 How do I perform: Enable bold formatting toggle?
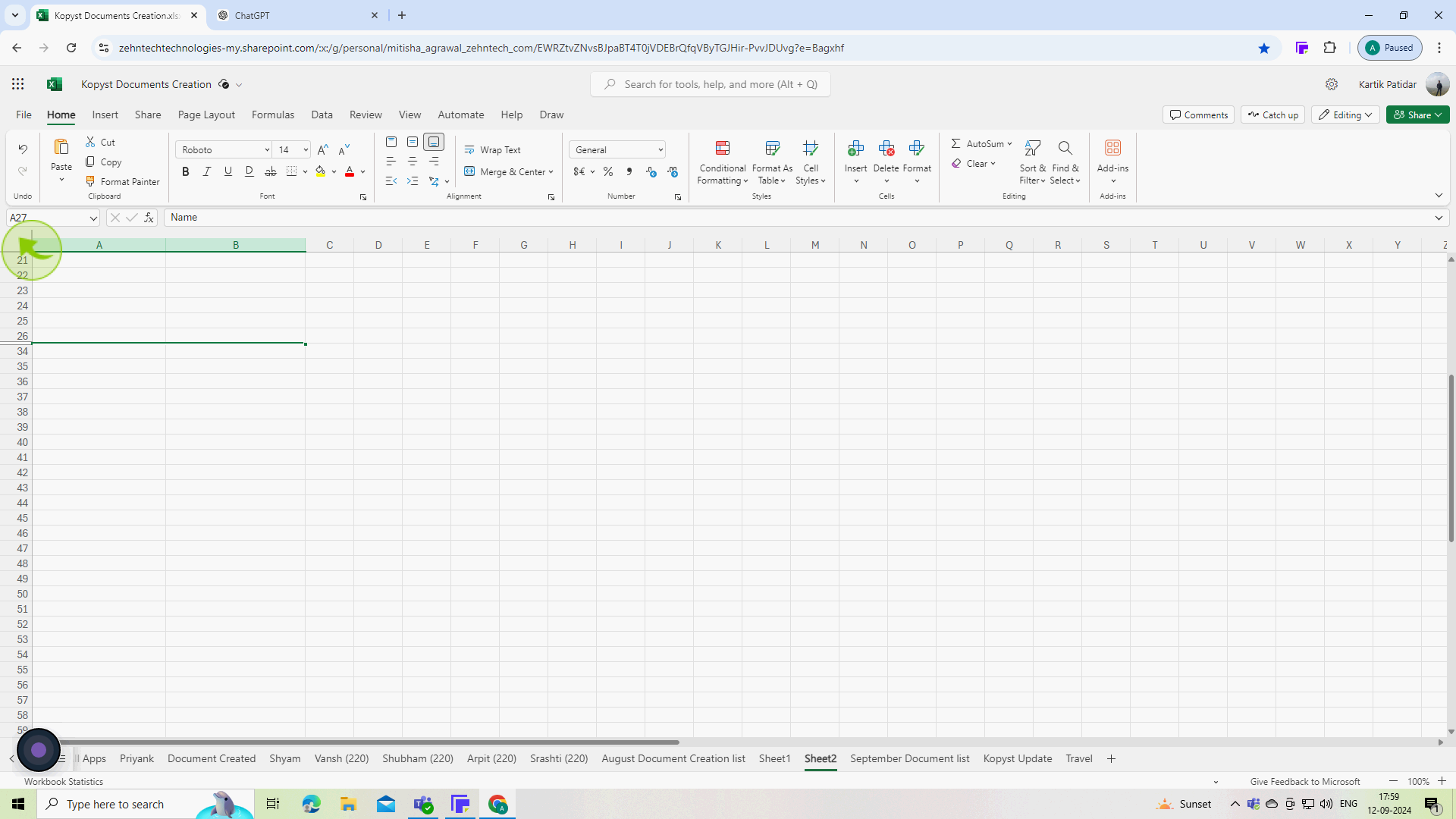click(x=185, y=171)
